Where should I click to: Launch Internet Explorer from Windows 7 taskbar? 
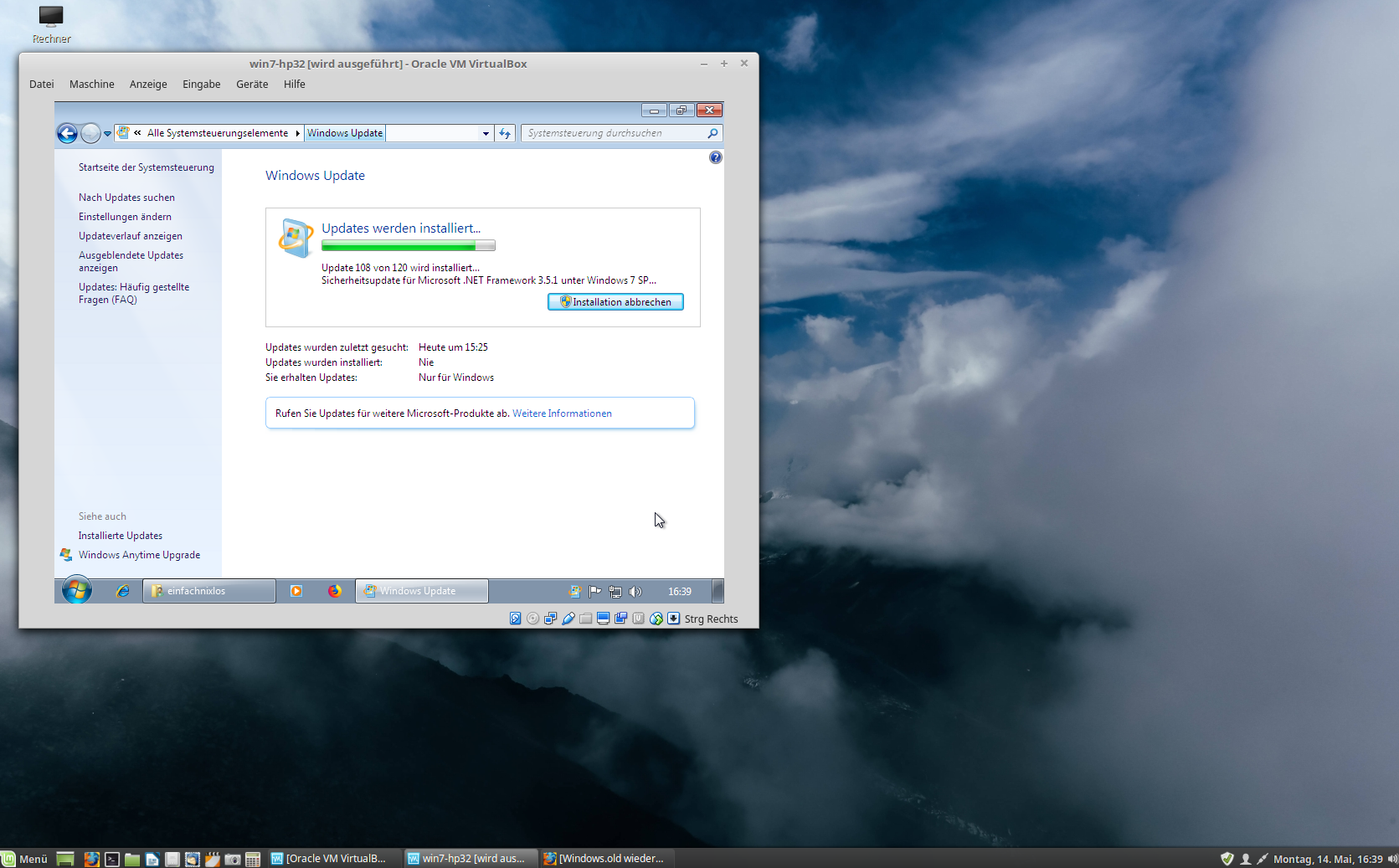pyautogui.click(x=123, y=591)
